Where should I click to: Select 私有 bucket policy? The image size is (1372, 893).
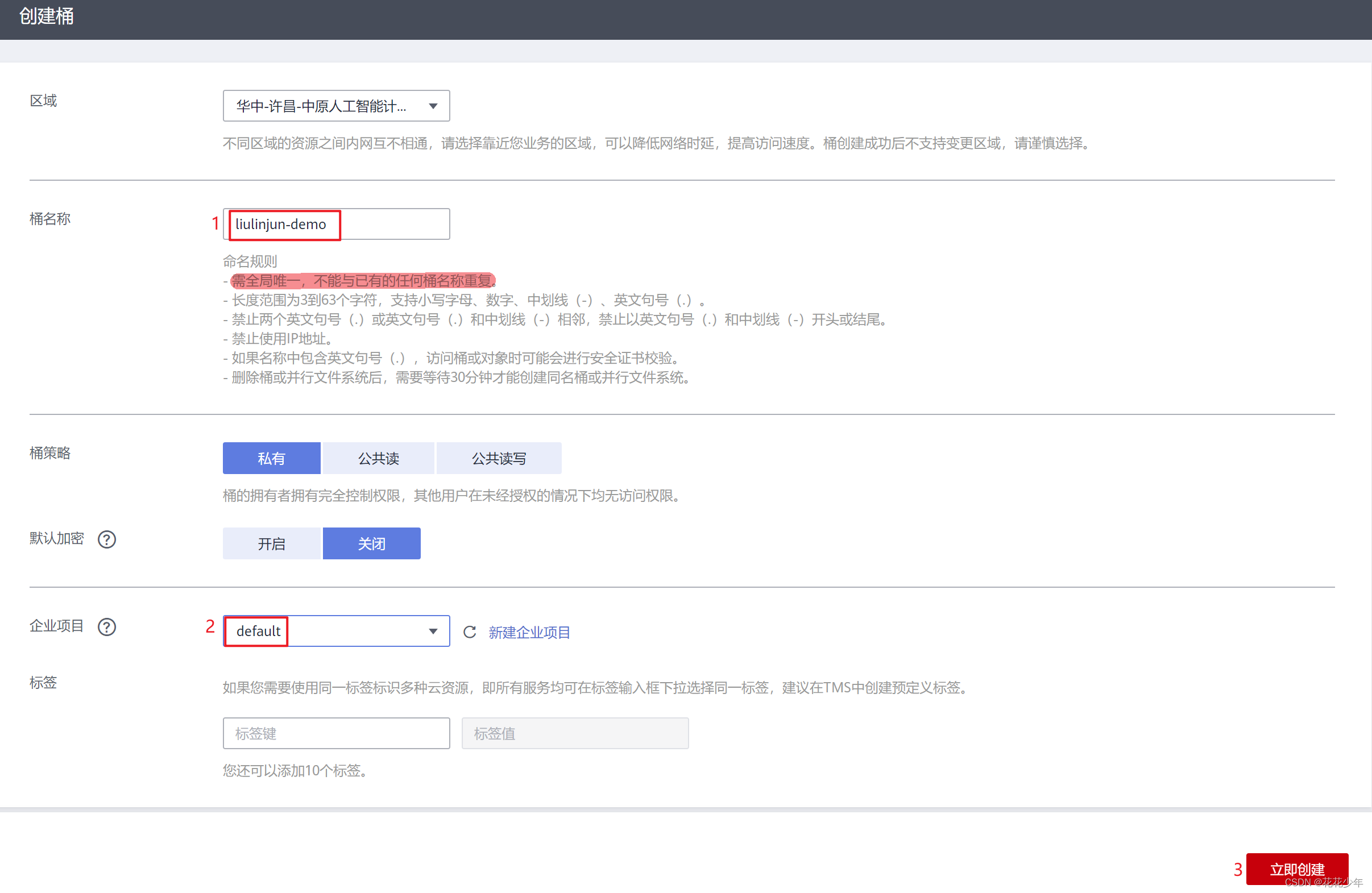pyautogui.click(x=272, y=459)
